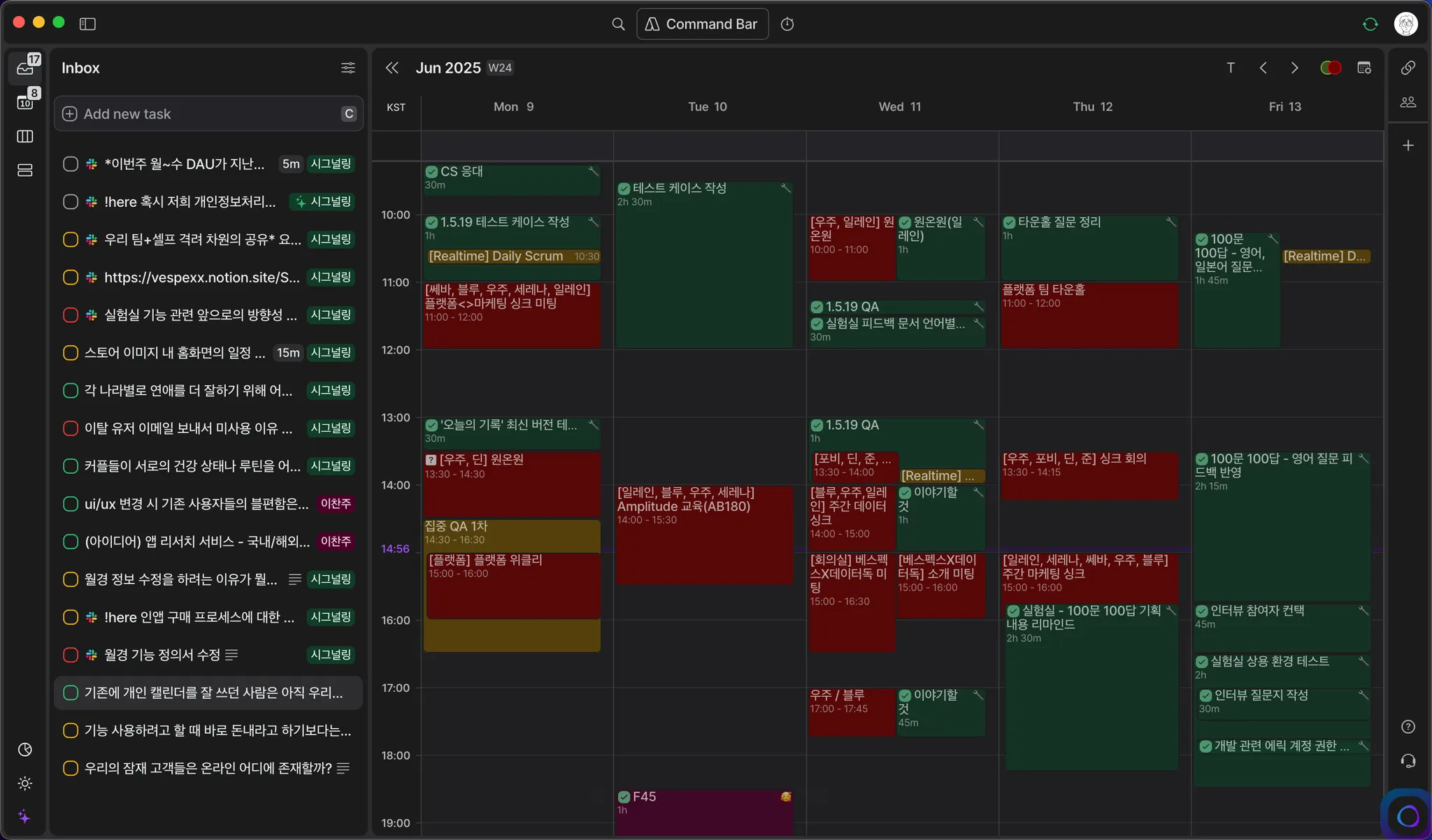Mark 'CS 응대' event checkmark
The image size is (1432, 840).
pos(431,172)
